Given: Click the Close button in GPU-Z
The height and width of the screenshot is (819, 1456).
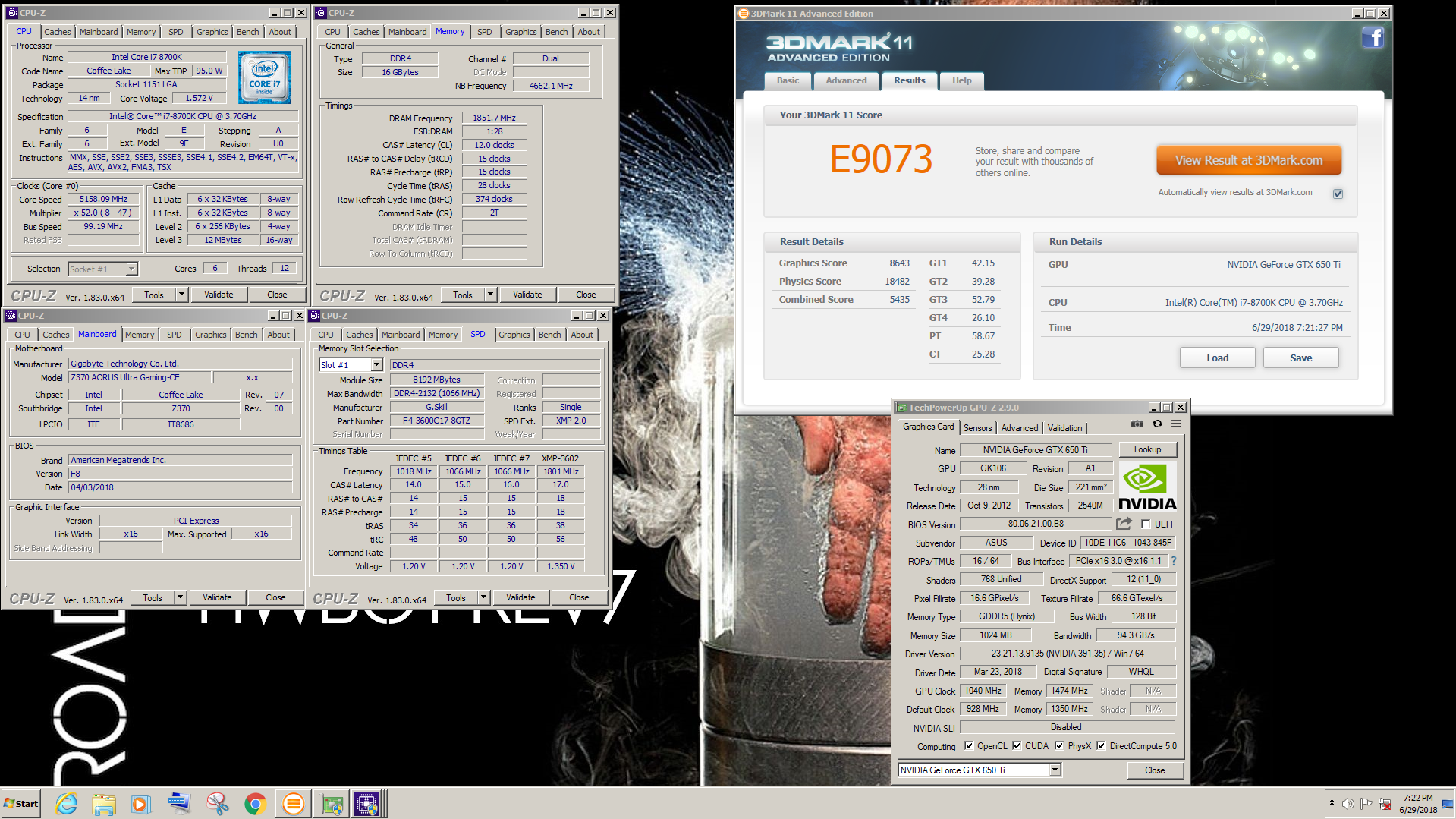Looking at the screenshot, I should pyautogui.click(x=1154, y=770).
